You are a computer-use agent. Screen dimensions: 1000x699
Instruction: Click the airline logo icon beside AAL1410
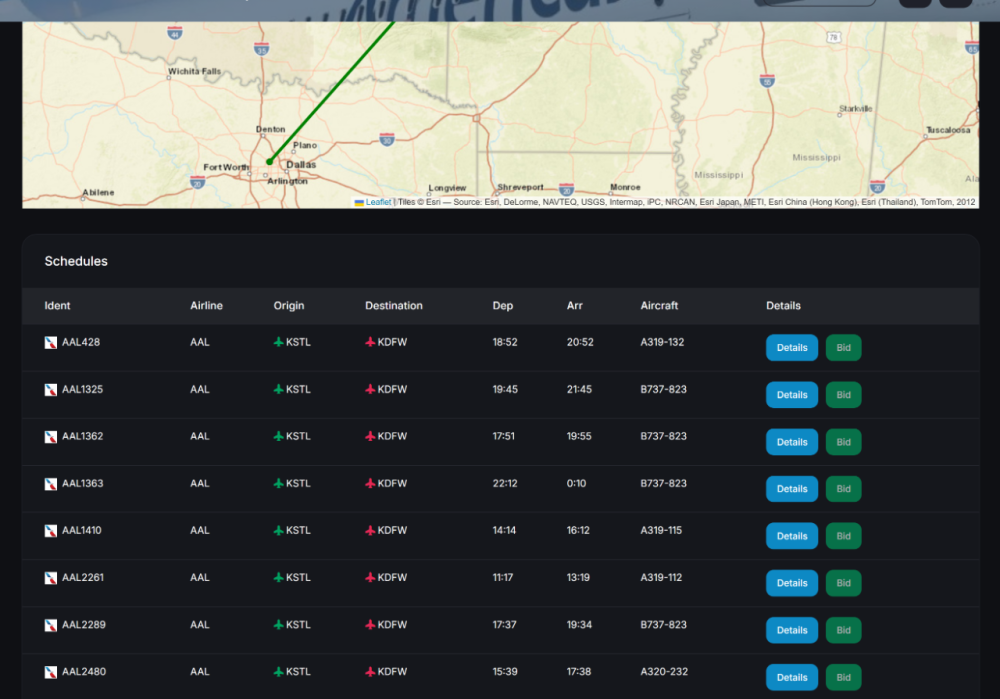coord(51,531)
